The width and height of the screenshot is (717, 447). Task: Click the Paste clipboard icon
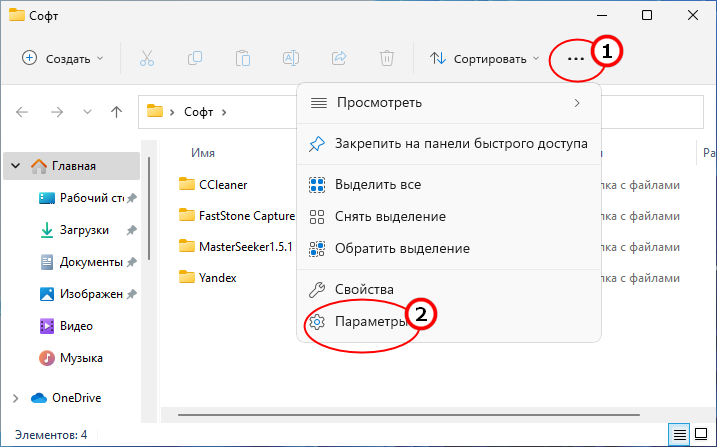click(243, 59)
